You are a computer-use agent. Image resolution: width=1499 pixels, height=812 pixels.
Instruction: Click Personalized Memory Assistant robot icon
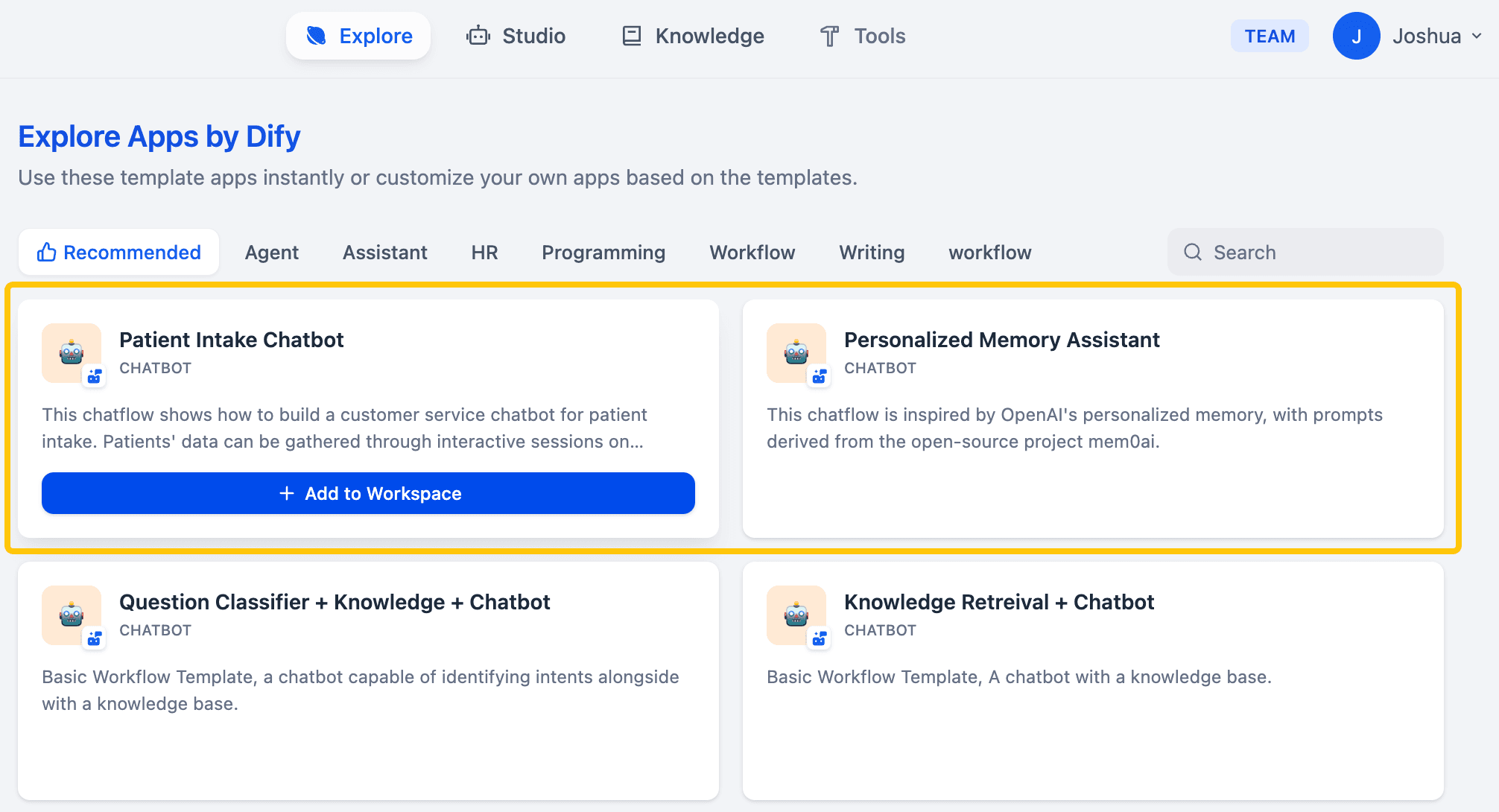[x=796, y=353]
